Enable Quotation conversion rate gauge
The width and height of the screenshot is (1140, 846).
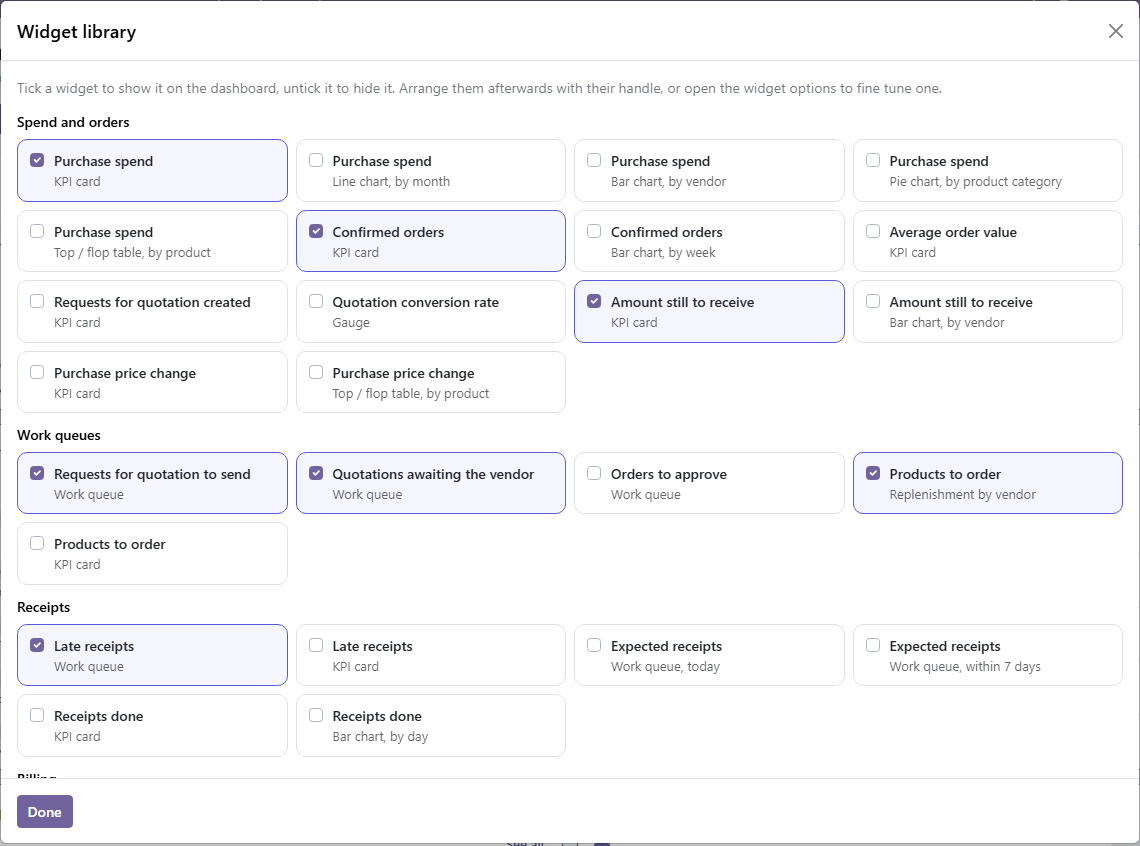(316, 302)
